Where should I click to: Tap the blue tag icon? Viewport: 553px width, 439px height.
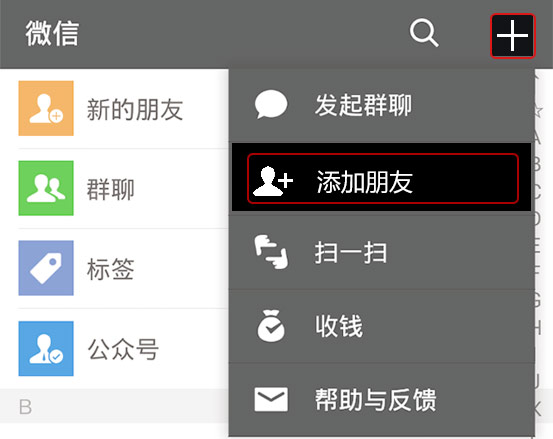pos(46,268)
